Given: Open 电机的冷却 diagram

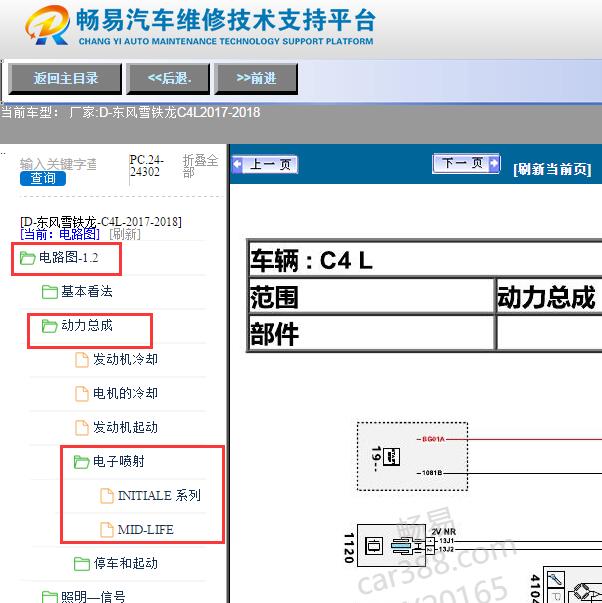Looking at the screenshot, I should pyautogui.click(x=125, y=393).
